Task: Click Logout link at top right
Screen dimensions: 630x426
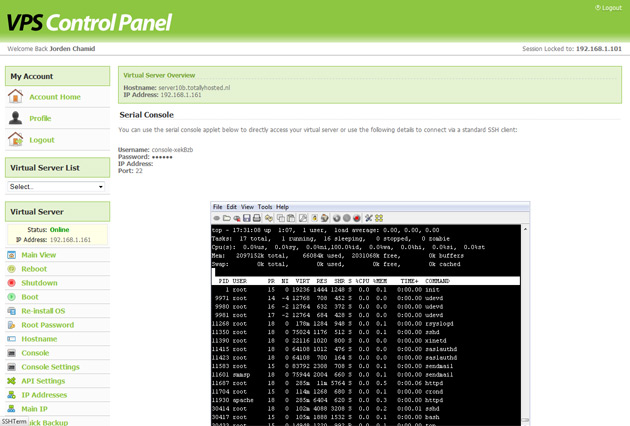Action: (610, 7)
